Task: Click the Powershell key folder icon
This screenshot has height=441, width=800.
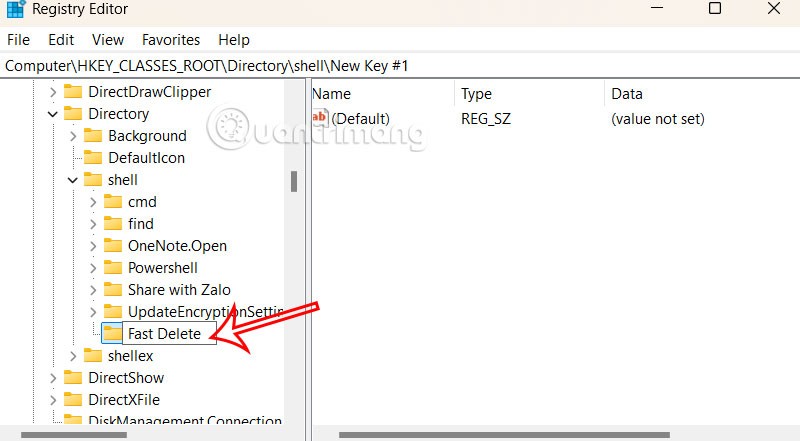Action: [113, 268]
